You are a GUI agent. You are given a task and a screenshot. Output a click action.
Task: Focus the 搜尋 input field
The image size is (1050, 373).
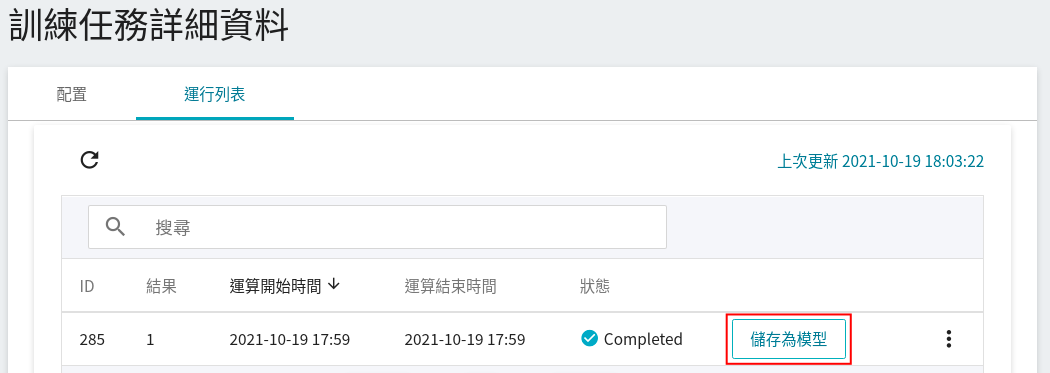[377, 227]
